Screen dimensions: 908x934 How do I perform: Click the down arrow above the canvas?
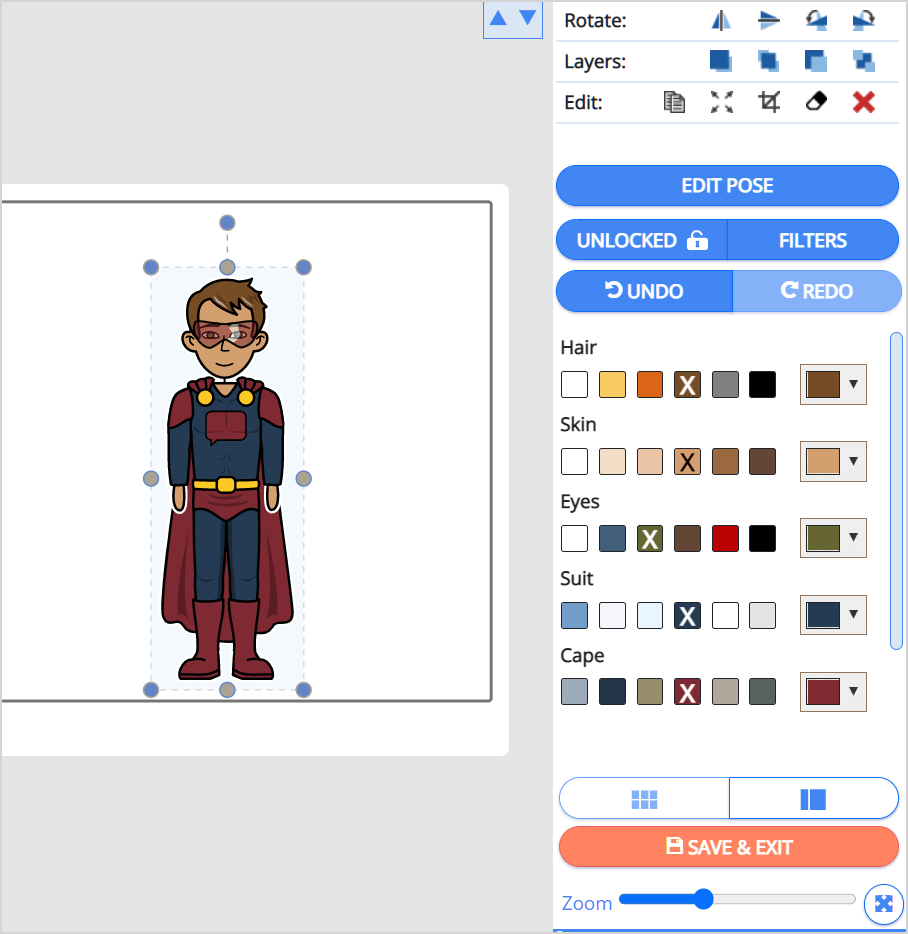(x=527, y=18)
